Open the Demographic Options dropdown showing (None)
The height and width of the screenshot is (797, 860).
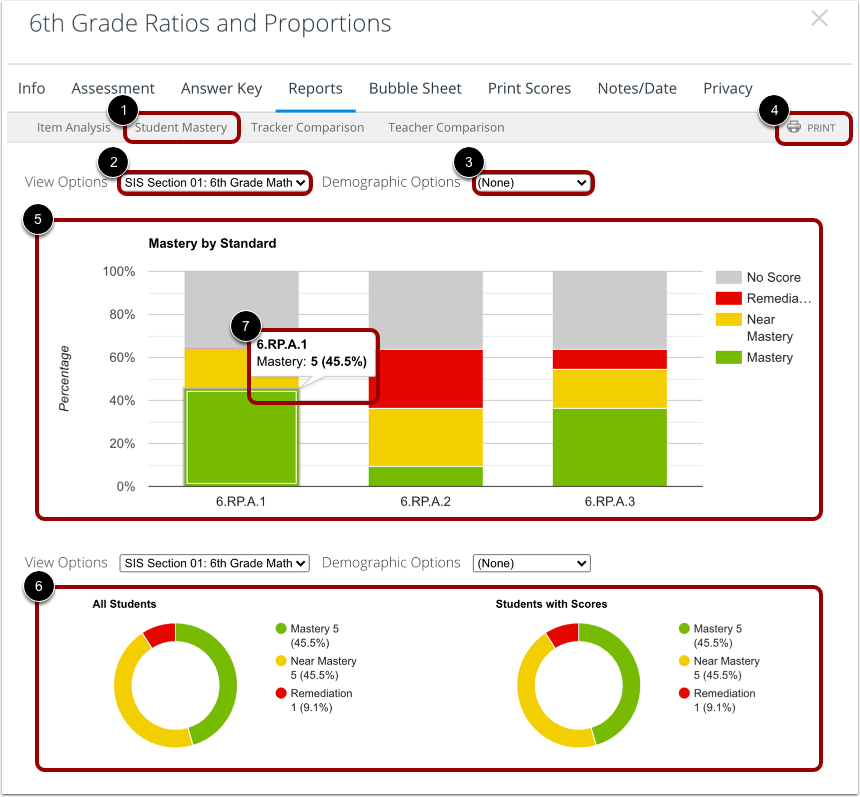click(533, 183)
